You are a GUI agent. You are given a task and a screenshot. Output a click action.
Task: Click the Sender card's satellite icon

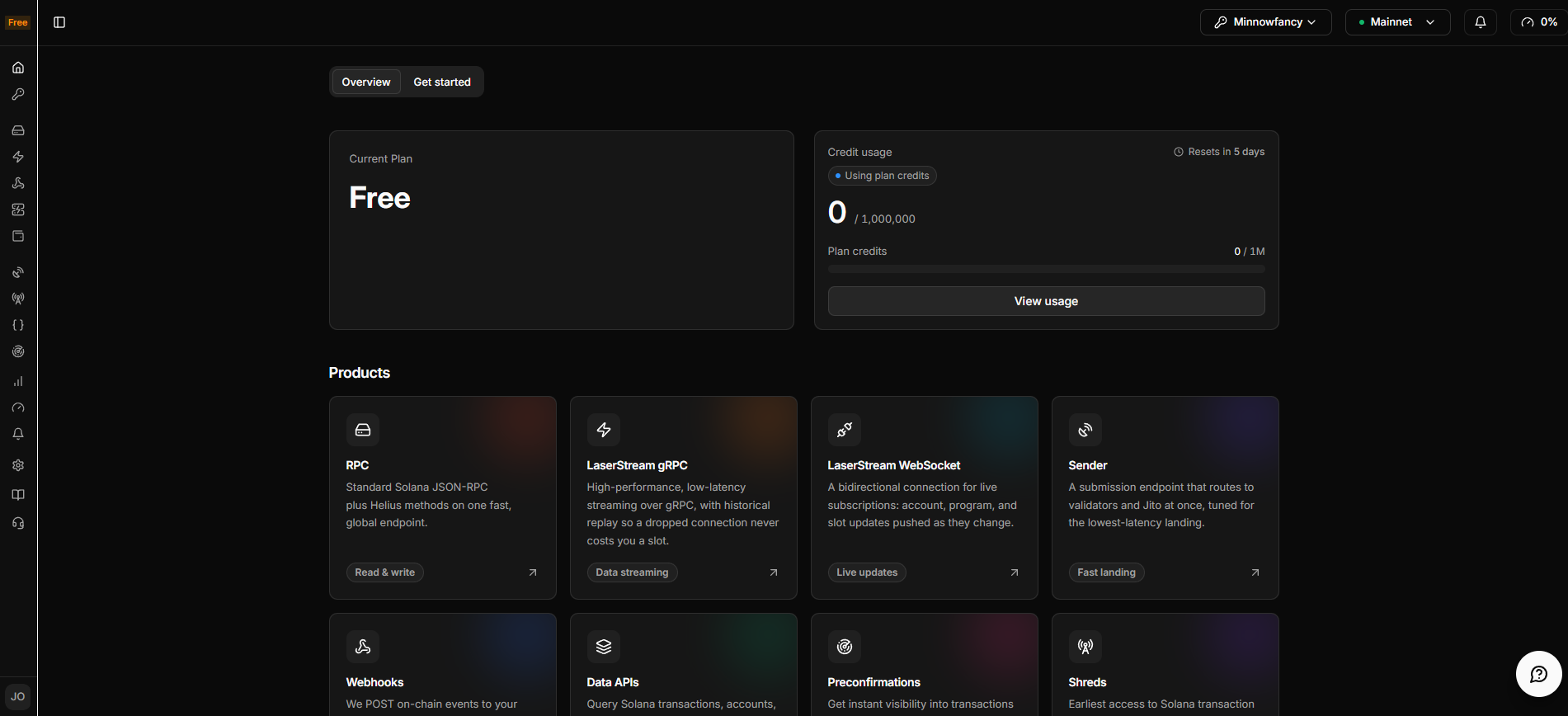[x=1085, y=430]
